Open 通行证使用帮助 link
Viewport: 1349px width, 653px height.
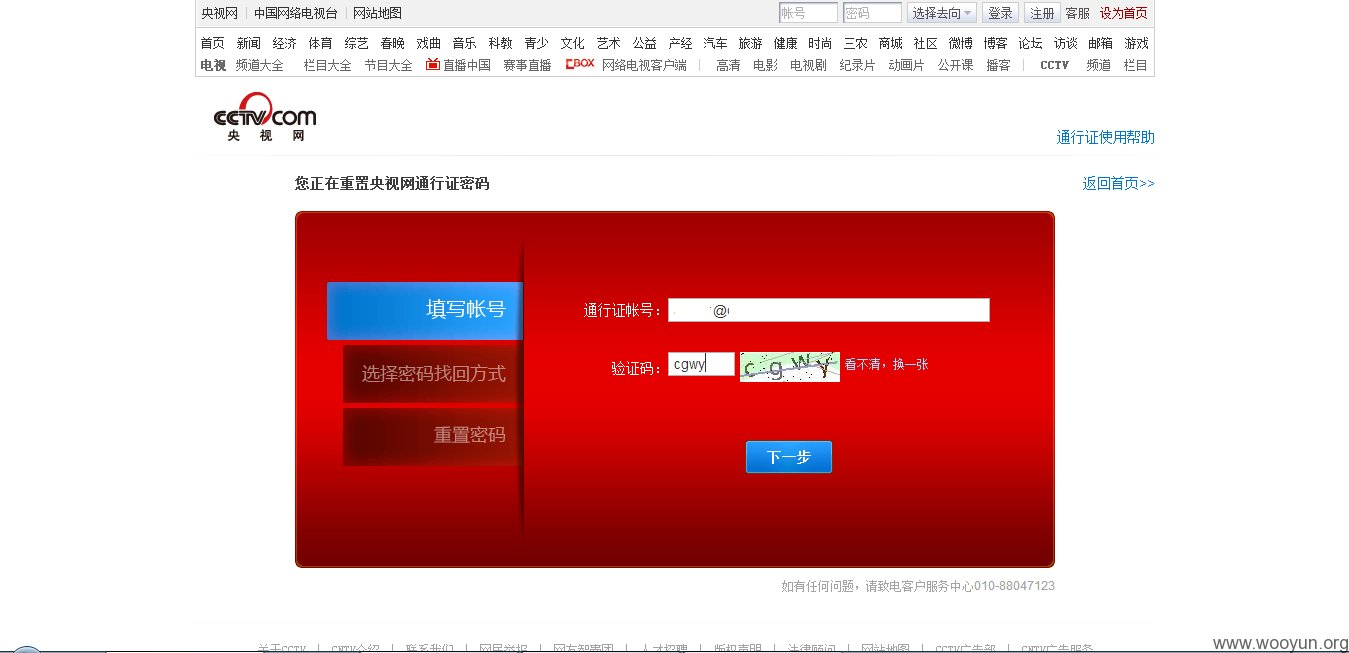coord(1105,137)
